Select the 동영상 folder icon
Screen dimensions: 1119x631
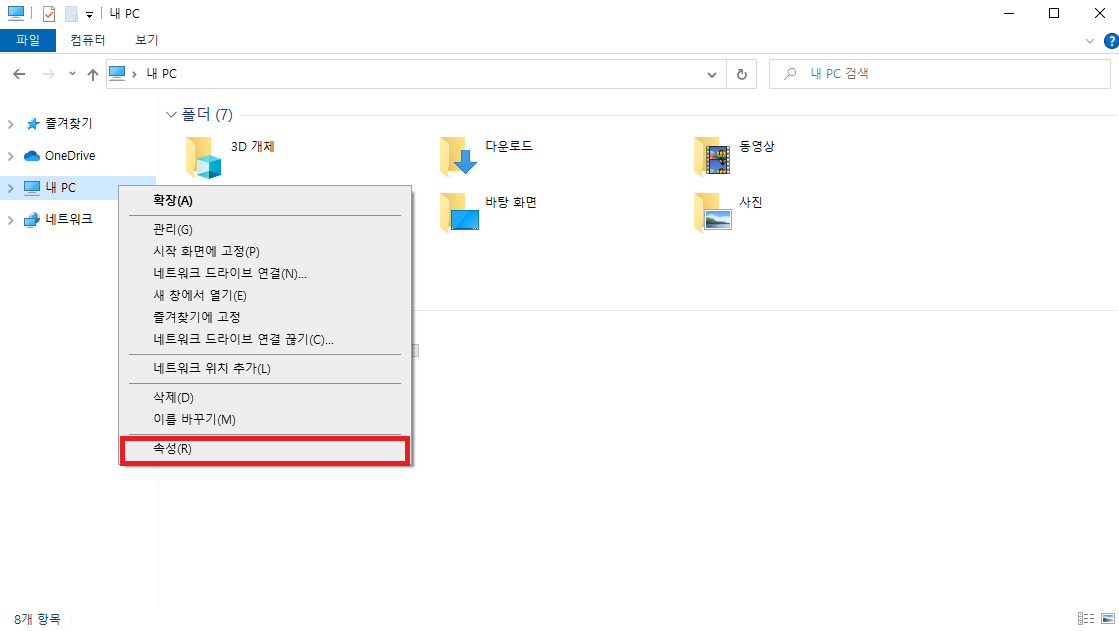coord(712,156)
